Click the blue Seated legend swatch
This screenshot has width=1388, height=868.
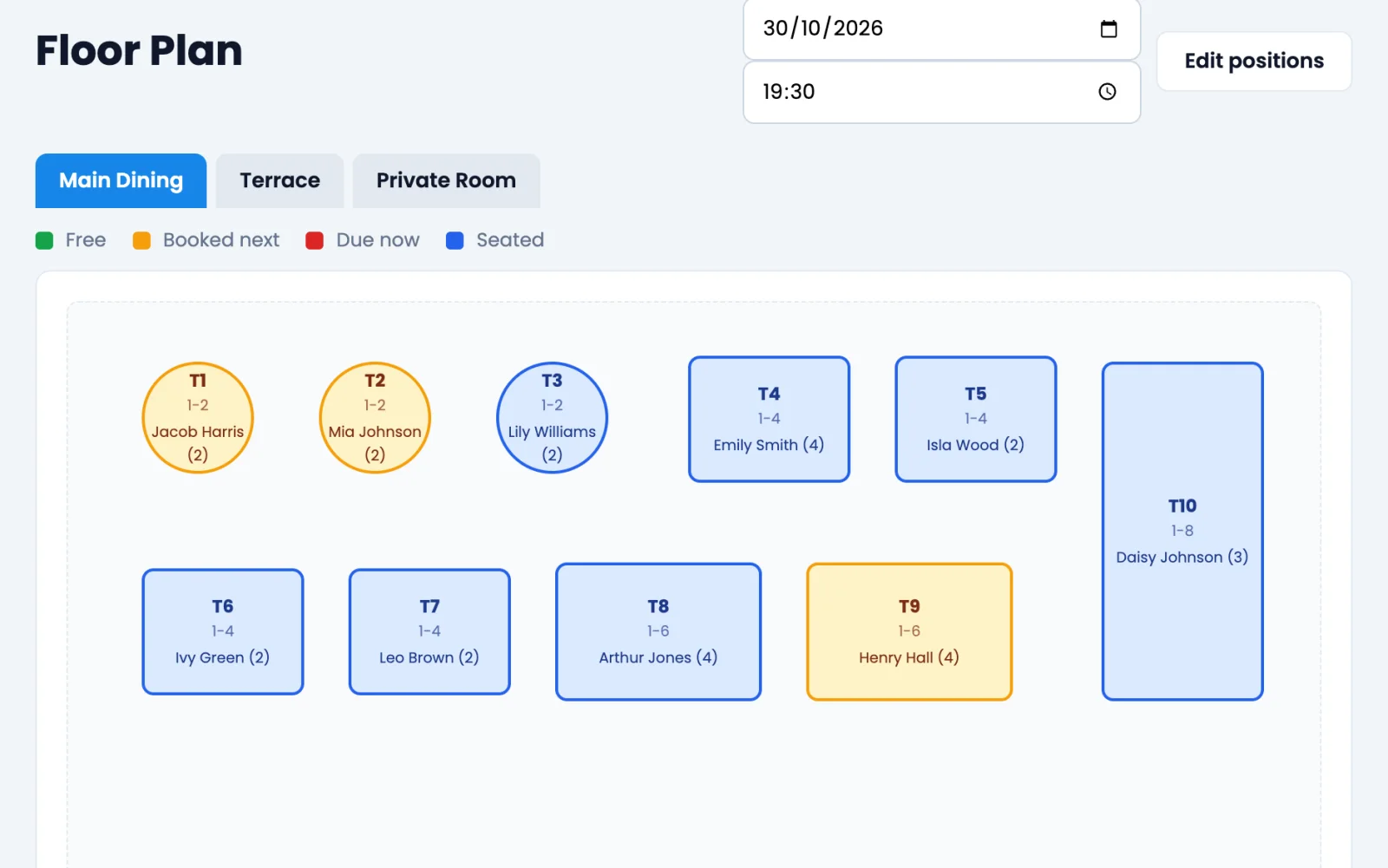click(x=455, y=240)
